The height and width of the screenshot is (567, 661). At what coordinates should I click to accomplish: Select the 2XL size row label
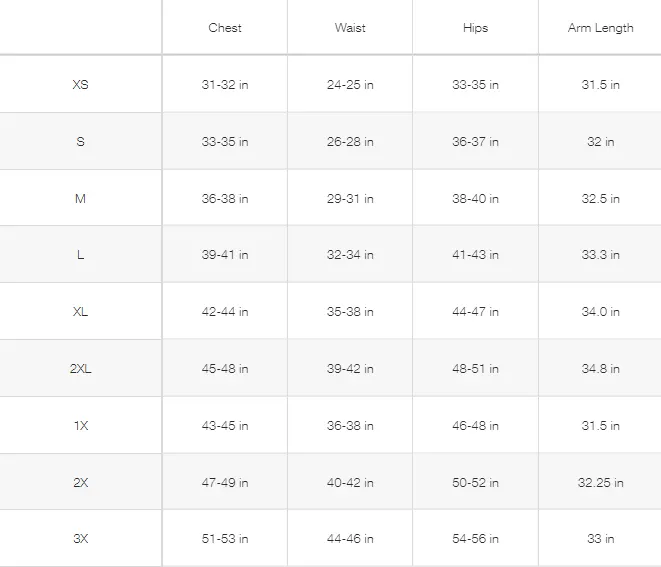click(x=81, y=369)
